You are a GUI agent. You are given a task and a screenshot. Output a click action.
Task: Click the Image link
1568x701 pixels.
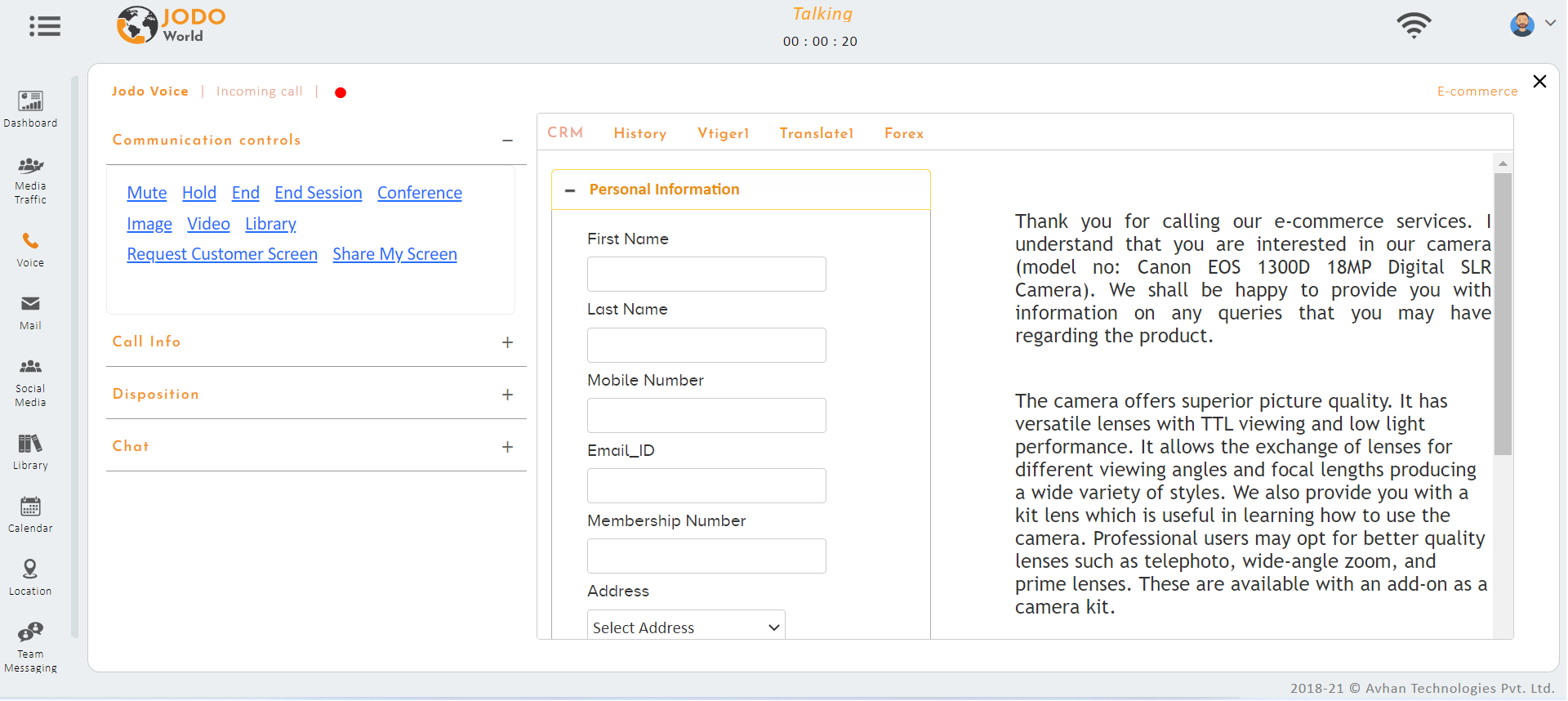[149, 224]
